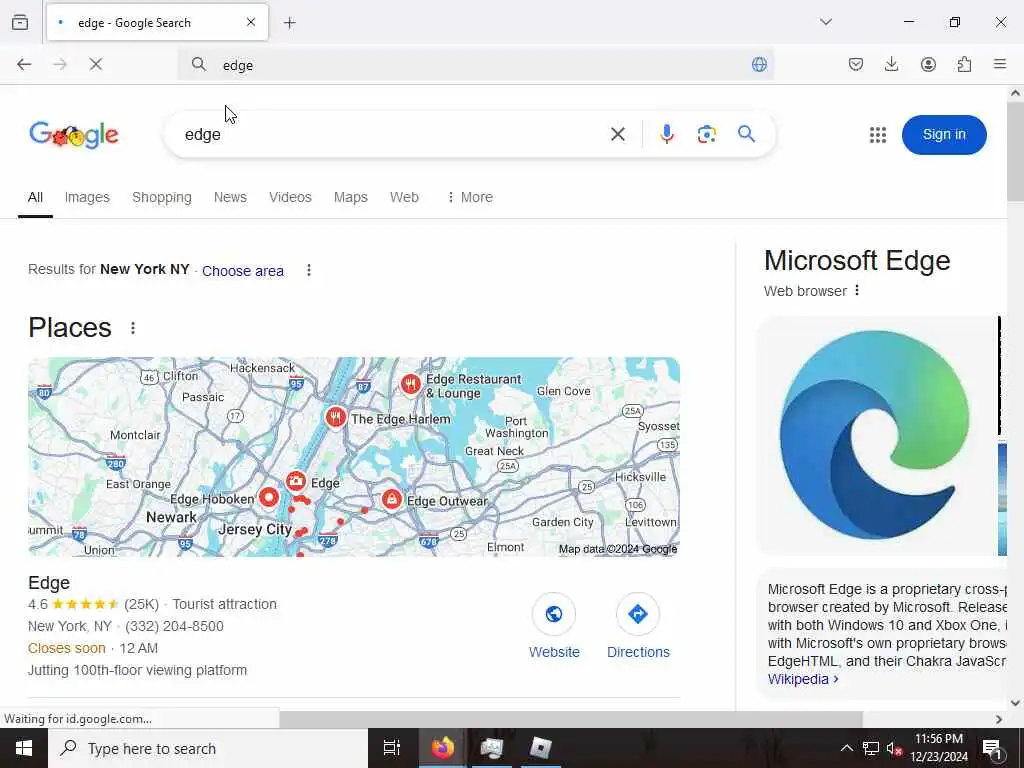This screenshot has width=1024, height=768.
Task: Click horizontal scrollbar right arrow
Action: pos(999,719)
